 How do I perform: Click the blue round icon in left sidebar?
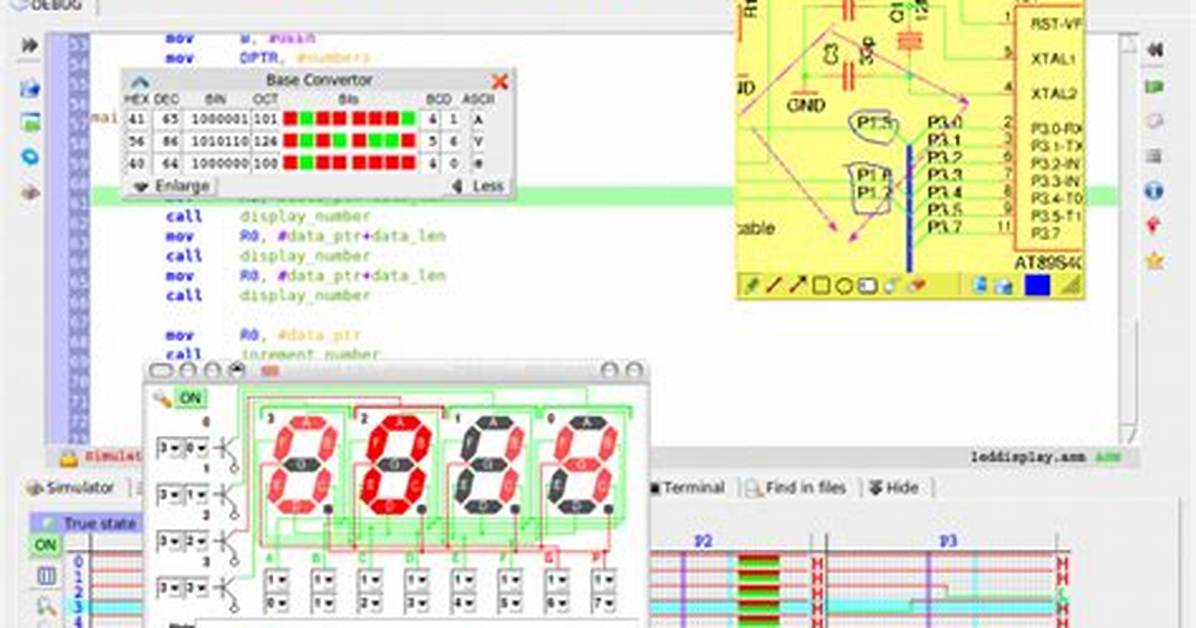30,156
